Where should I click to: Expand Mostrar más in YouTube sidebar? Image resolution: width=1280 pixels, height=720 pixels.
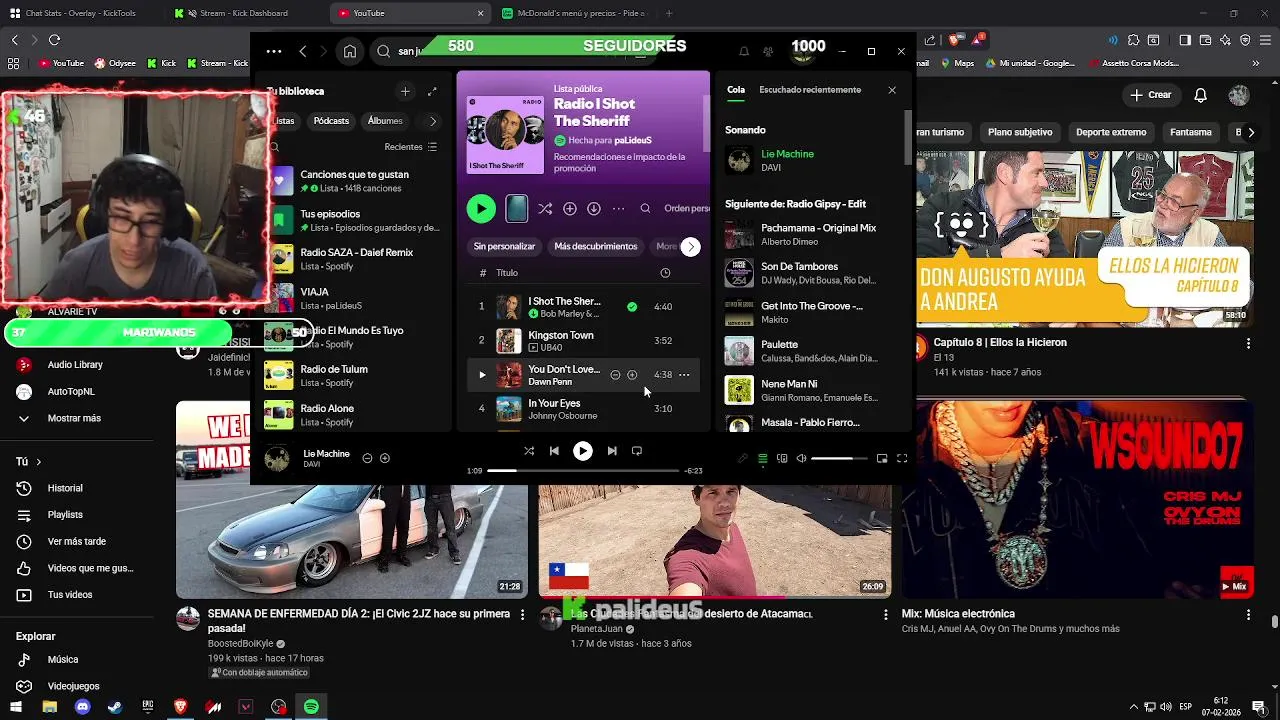pyautogui.click(x=74, y=418)
